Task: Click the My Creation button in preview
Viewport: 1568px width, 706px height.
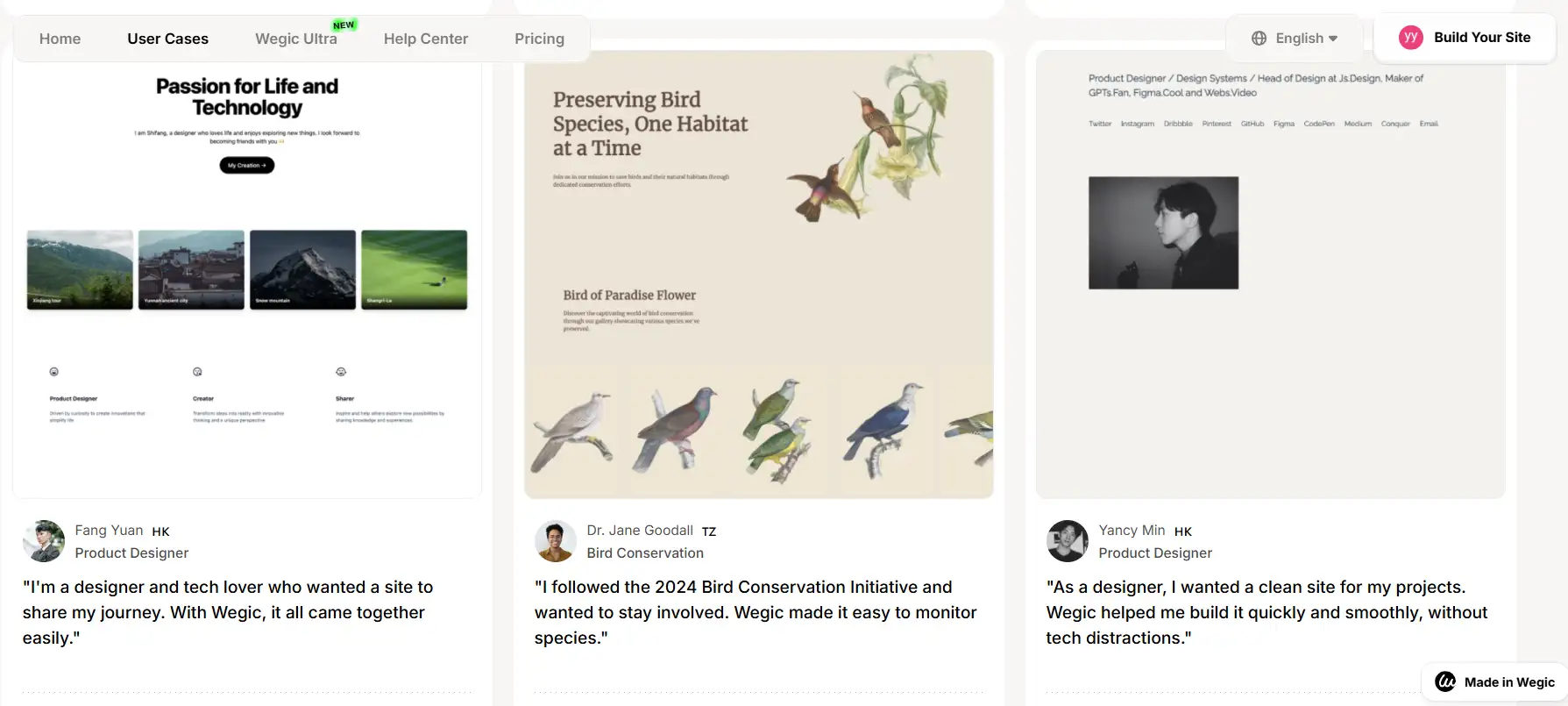Action: click(x=246, y=165)
